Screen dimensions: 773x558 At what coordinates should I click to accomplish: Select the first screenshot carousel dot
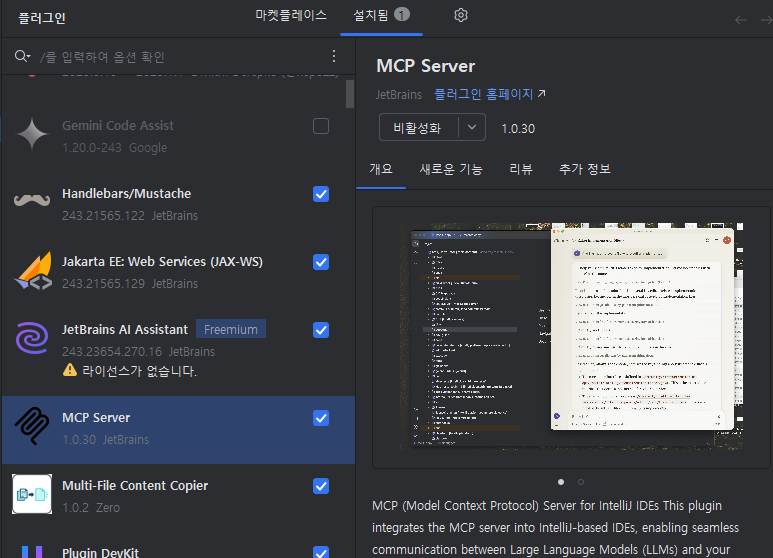[561, 482]
